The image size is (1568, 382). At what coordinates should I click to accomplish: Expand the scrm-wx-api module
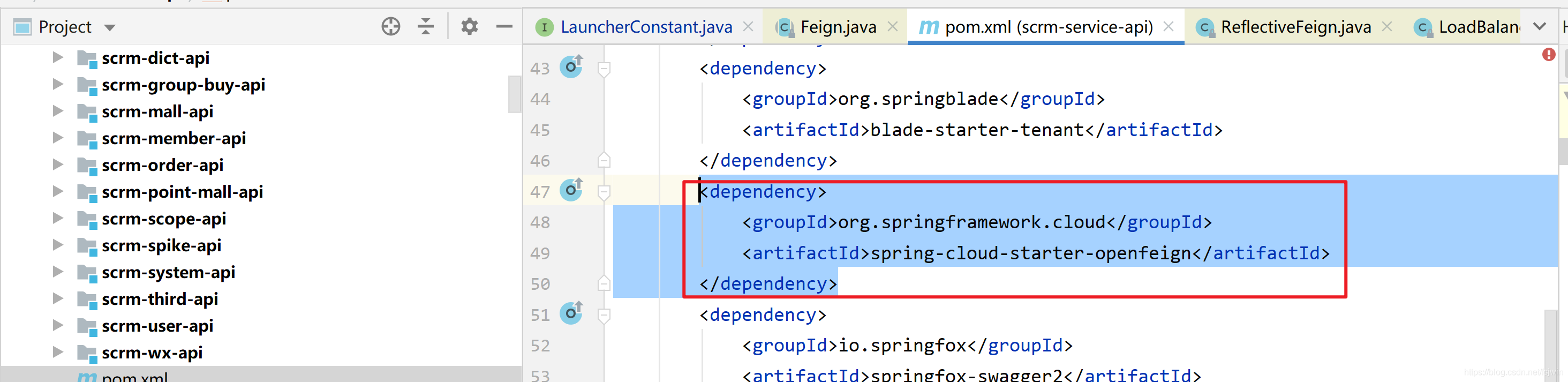click(58, 352)
